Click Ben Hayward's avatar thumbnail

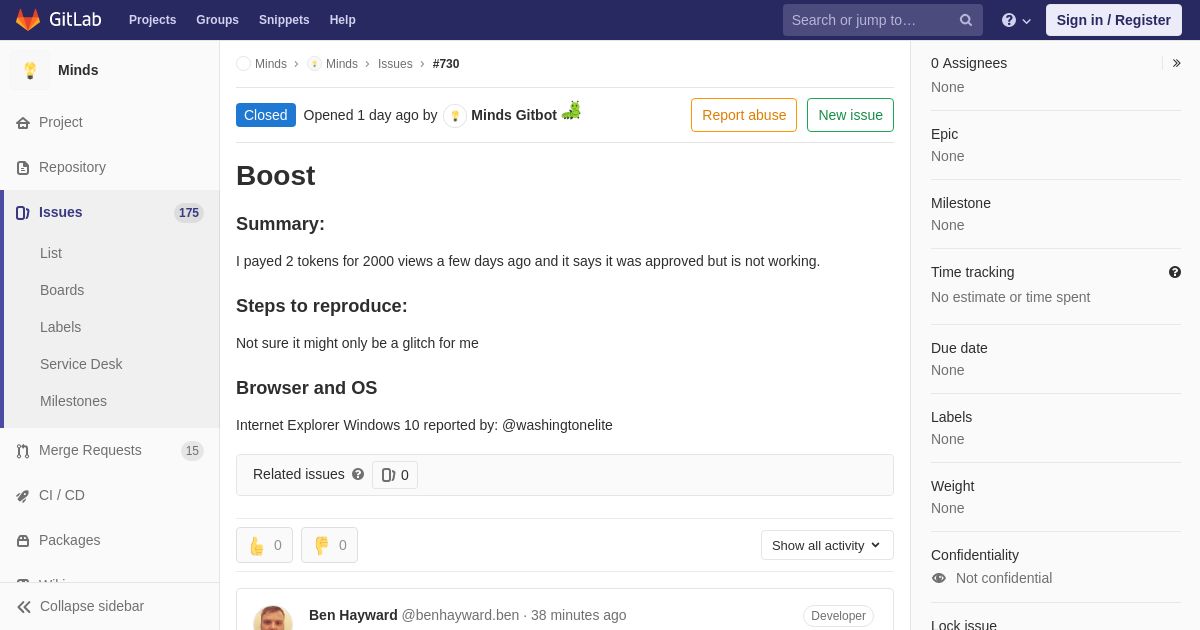point(273,618)
